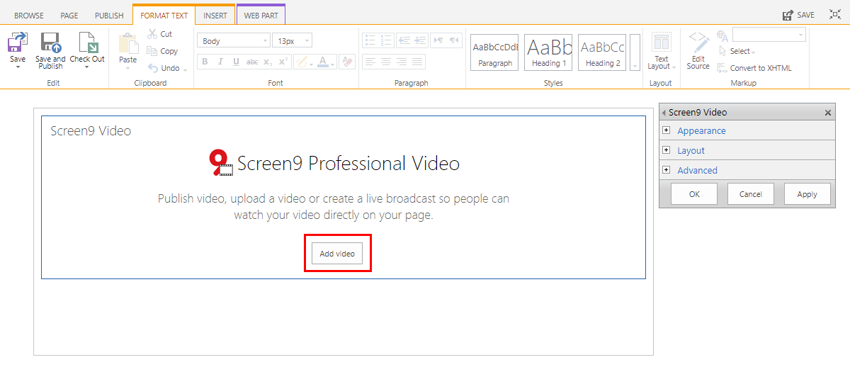Expand the Advanced section
The image size is (850, 372).
coord(697,170)
